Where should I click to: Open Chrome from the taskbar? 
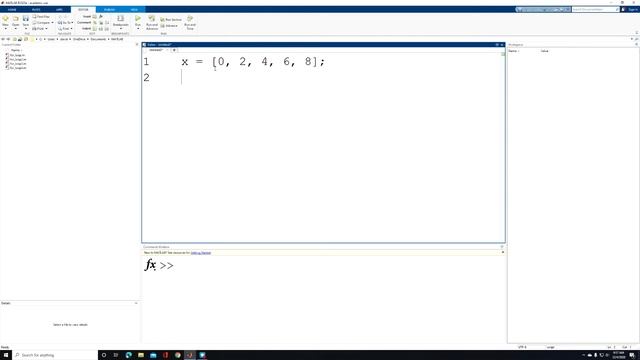(178, 355)
